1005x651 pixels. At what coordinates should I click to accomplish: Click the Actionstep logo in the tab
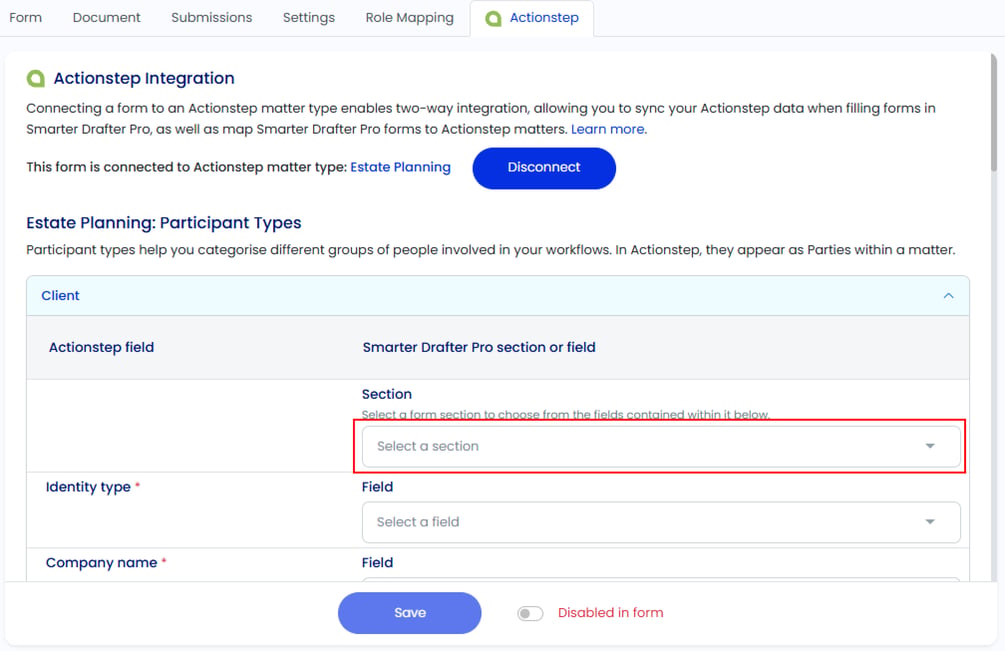pyautogui.click(x=493, y=19)
